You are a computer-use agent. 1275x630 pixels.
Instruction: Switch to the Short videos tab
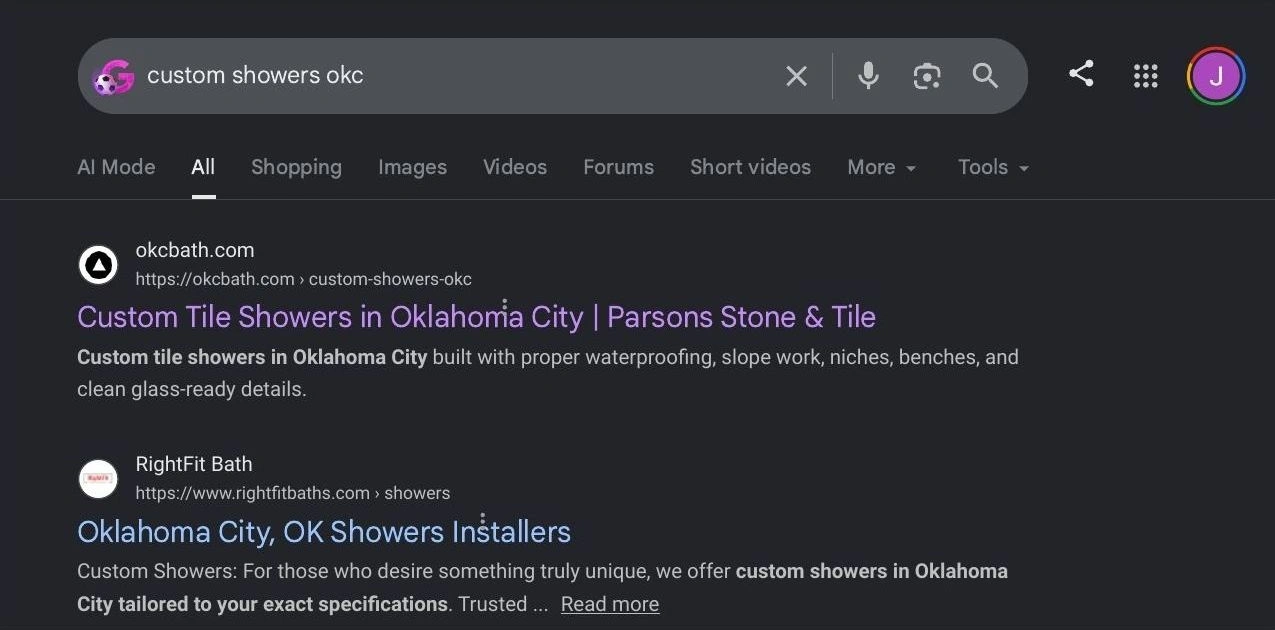point(750,167)
